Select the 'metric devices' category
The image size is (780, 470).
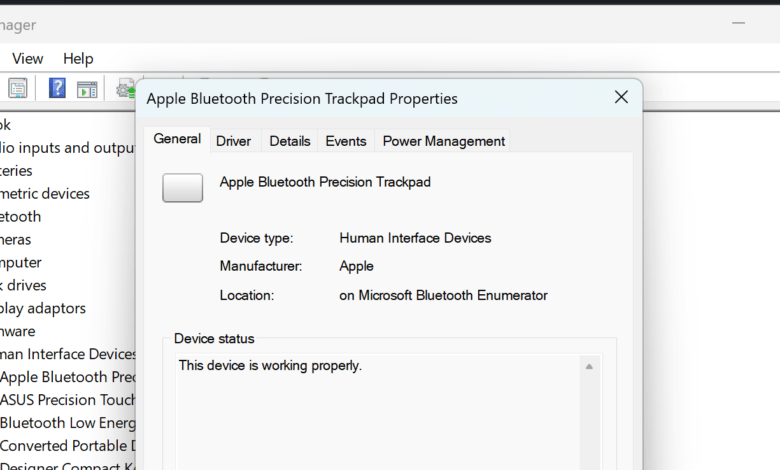coord(45,193)
